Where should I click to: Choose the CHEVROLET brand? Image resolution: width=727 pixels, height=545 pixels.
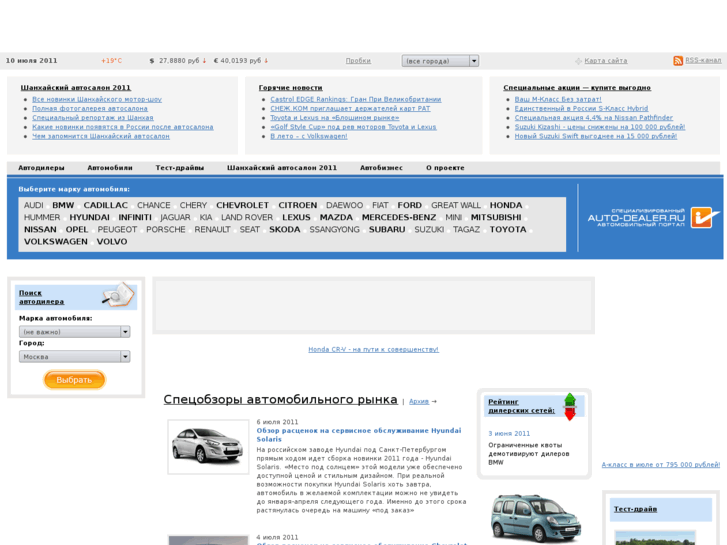tap(242, 205)
